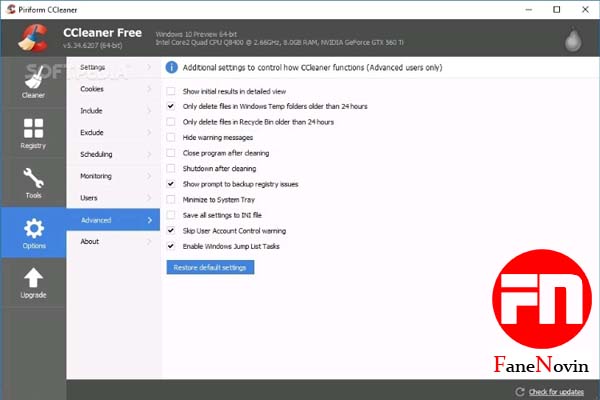
Task: Check Save all settings to INI file
Action: pyautogui.click(x=171, y=215)
